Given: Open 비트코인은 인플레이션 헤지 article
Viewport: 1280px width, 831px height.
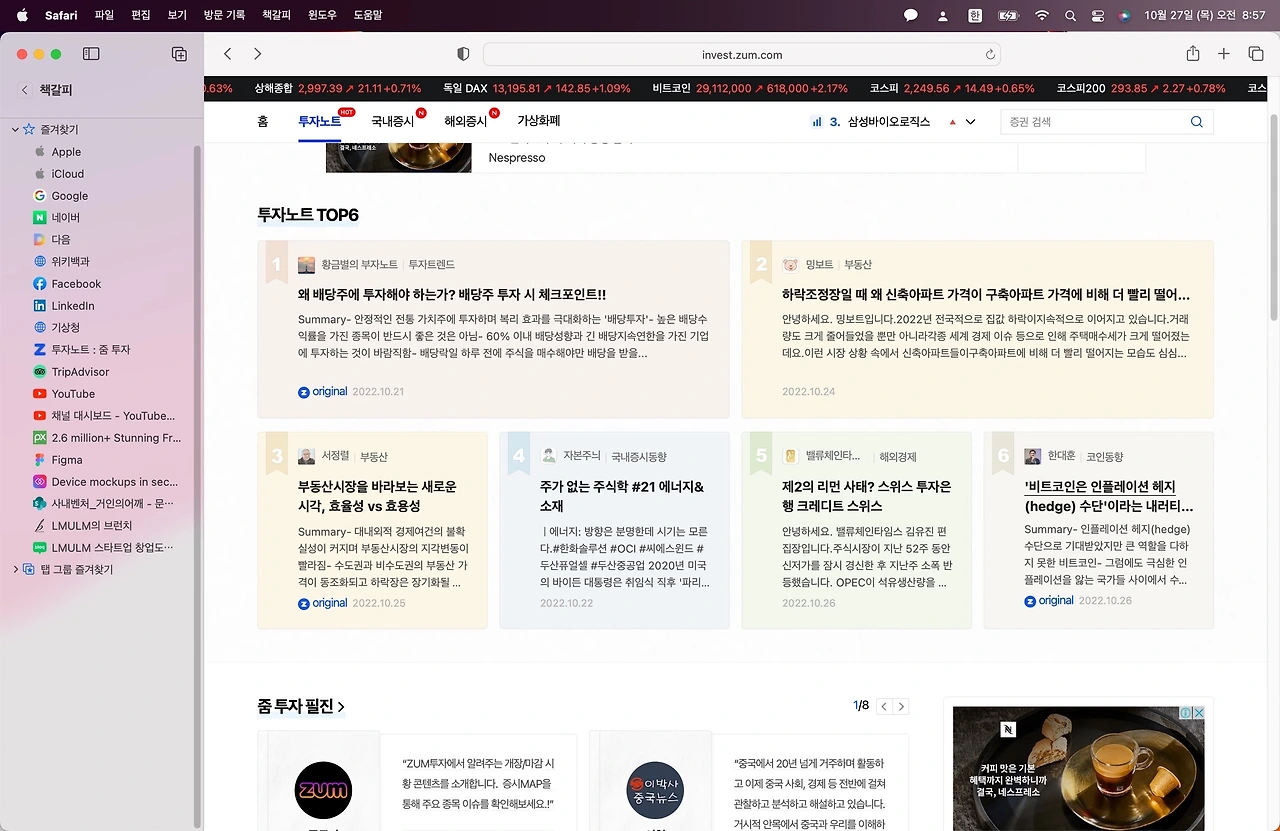Looking at the screenshot, I should (1109, 496).
